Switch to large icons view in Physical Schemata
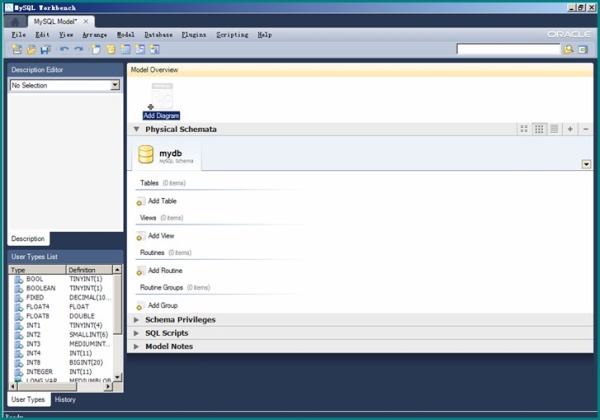This screenshot has width=600, height=420. click(x=524, y=129)
